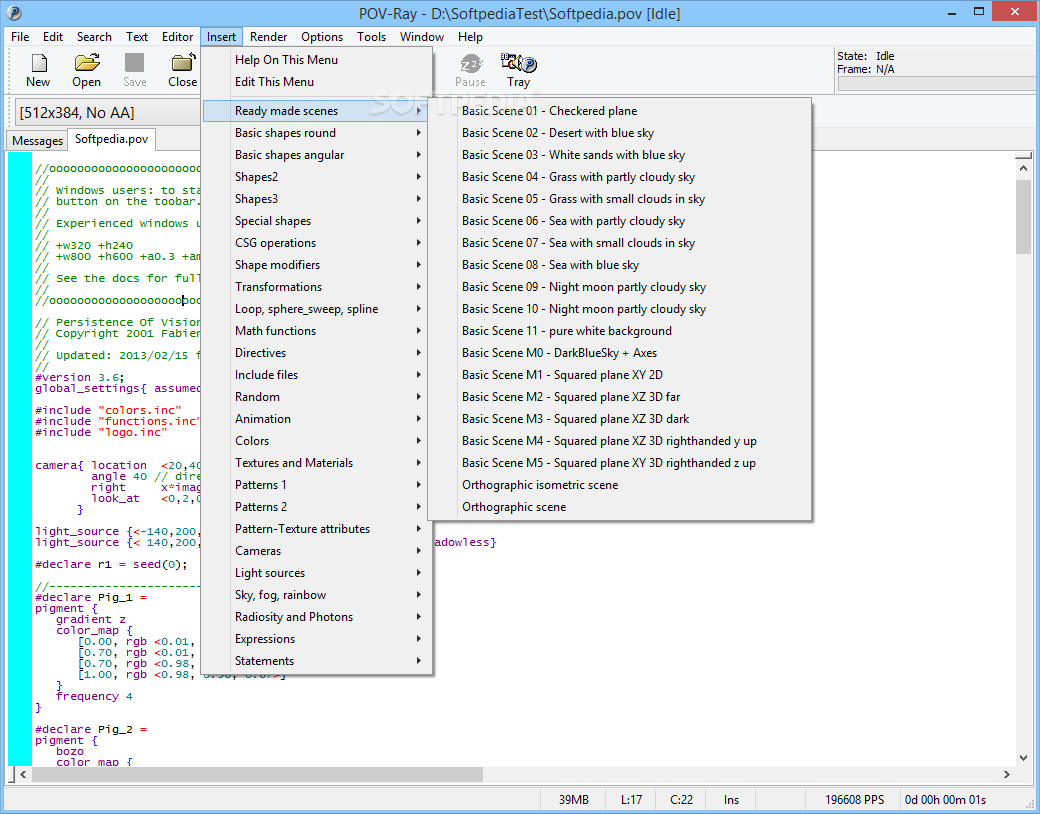The width and height of the screenshot is (1040, 814).
Task: Insert Basic Scene M0 - DarkBlueSky + Axes
Action: (x=619, y=353)
